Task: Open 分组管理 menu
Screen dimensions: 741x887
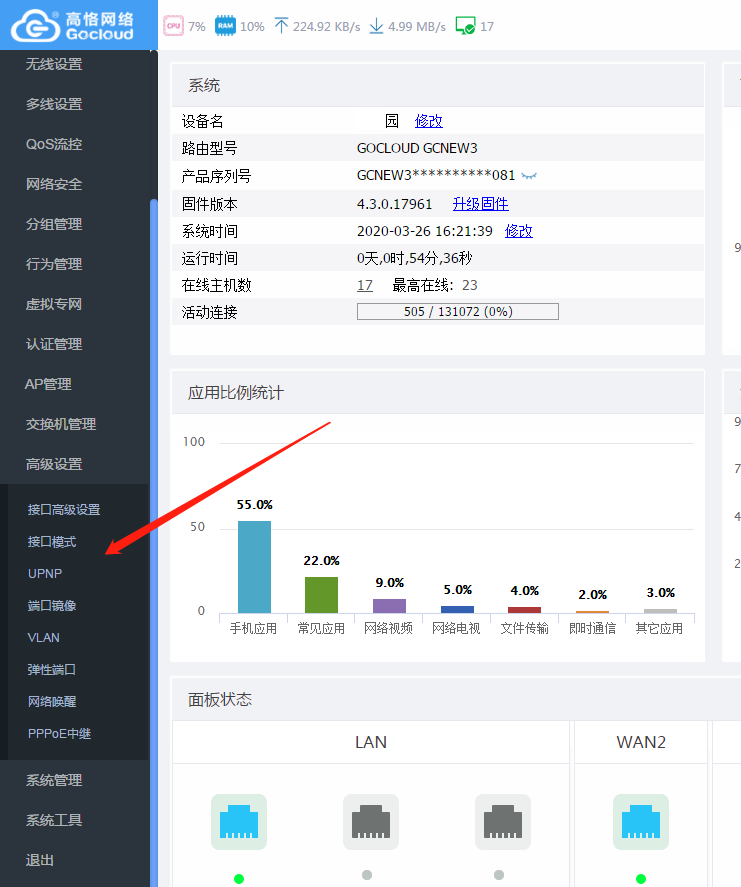Action: 54,224
